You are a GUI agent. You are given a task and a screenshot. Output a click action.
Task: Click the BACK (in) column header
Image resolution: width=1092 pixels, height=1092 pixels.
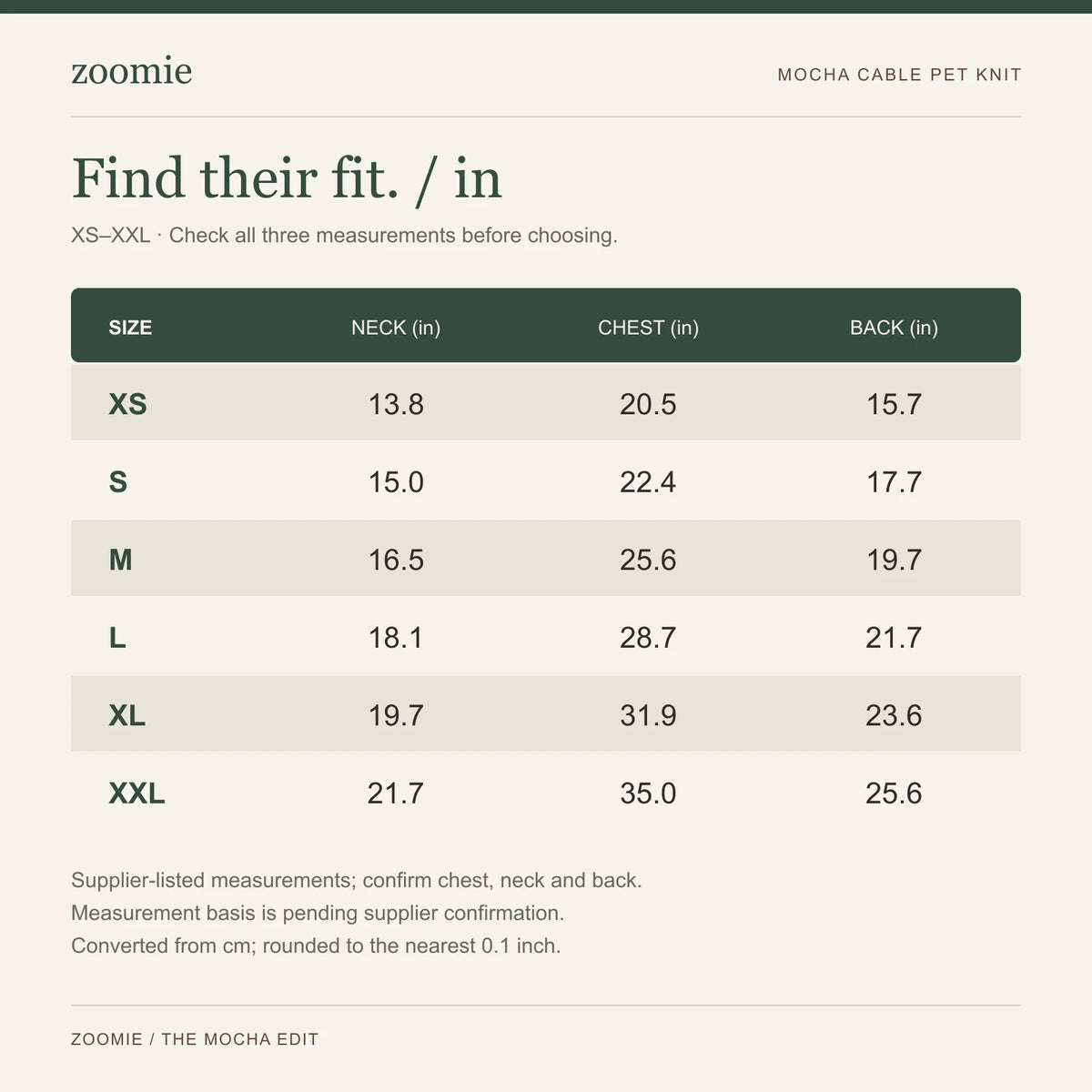click(894, 328)
